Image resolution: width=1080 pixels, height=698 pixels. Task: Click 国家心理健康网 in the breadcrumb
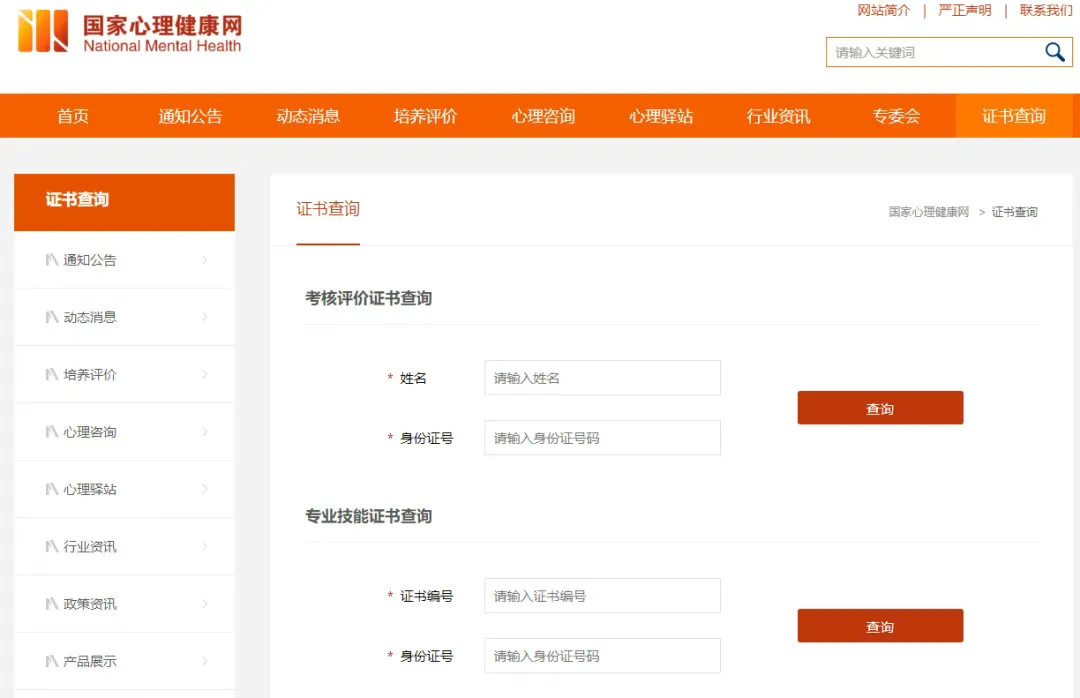pyautogui.click(x=928, y=212)
